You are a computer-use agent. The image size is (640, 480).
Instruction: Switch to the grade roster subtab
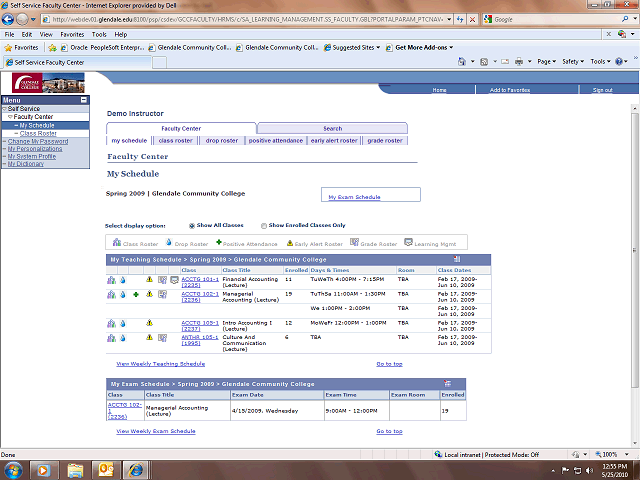coord(385,140)
